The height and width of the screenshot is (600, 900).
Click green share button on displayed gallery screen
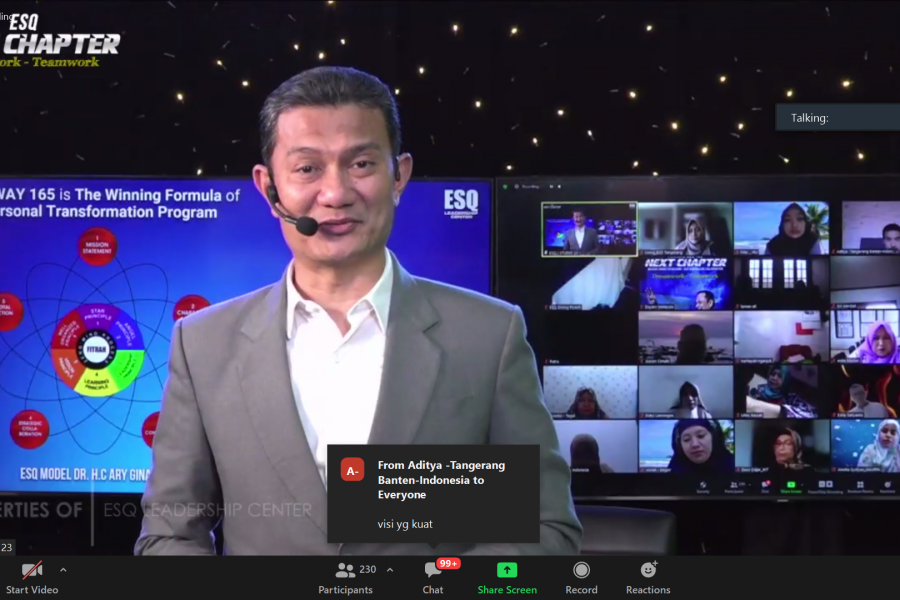point(791,484)
